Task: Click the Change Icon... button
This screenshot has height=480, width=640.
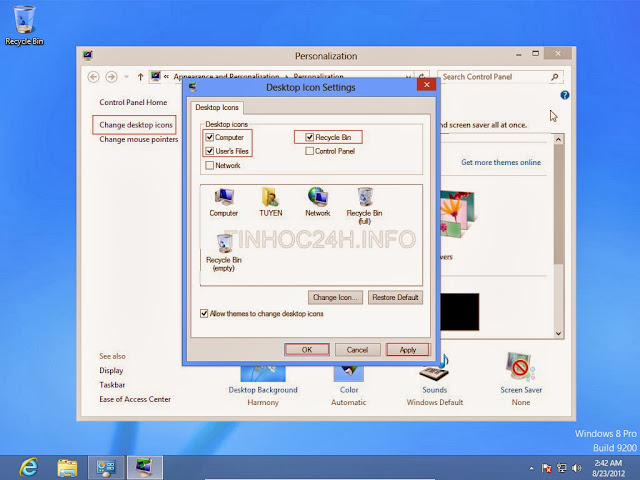Action: 335,298
